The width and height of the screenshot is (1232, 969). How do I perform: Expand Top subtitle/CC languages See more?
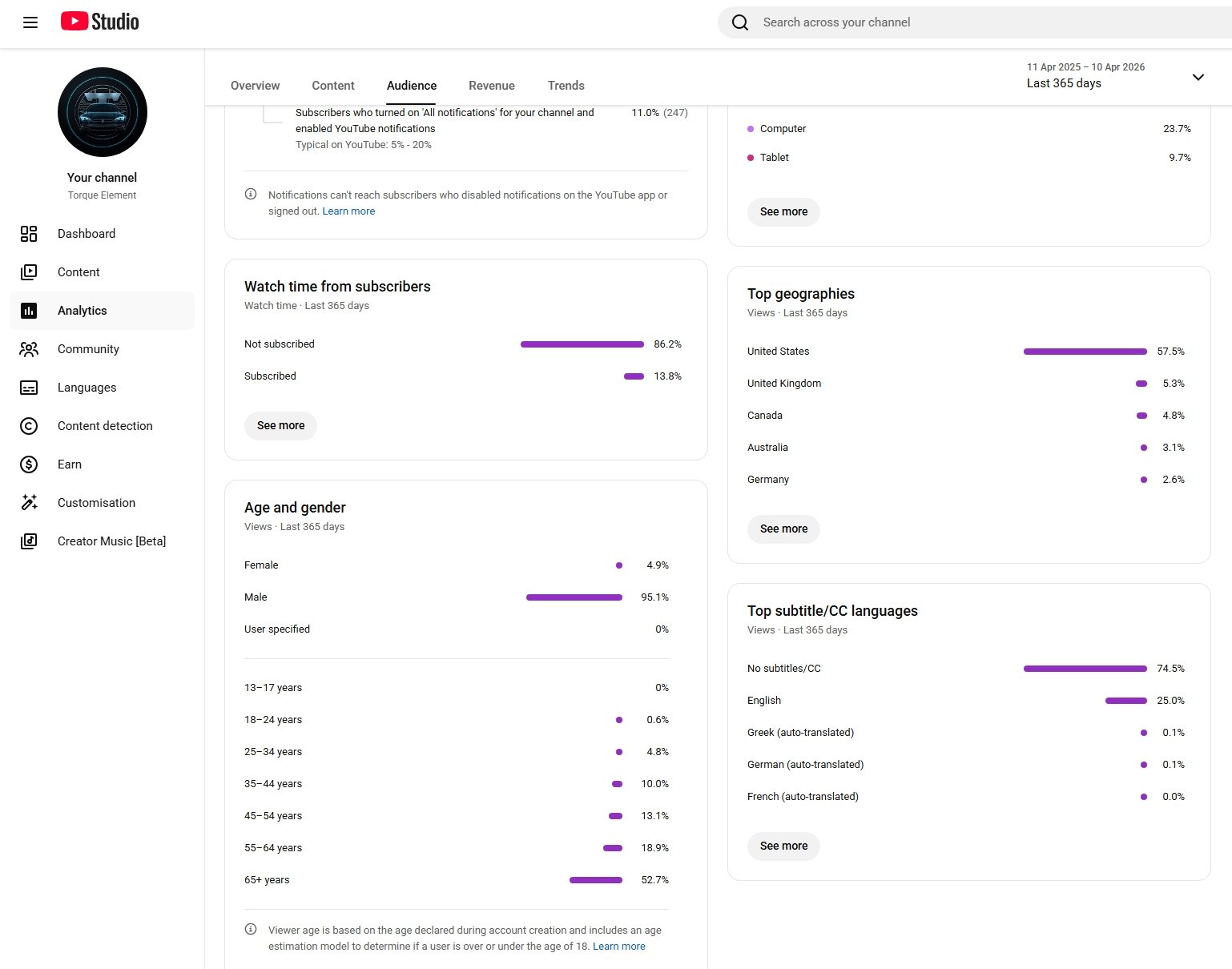tap(783, 846)
